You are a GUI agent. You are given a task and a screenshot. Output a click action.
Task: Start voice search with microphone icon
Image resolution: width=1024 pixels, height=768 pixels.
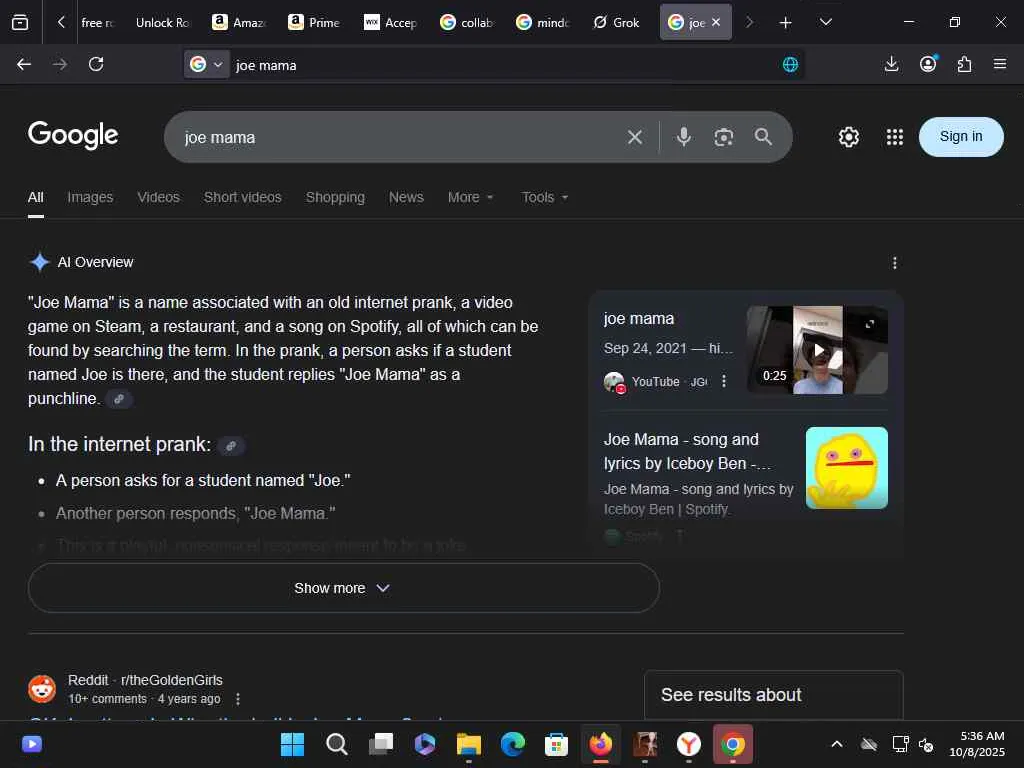[684, 136]
